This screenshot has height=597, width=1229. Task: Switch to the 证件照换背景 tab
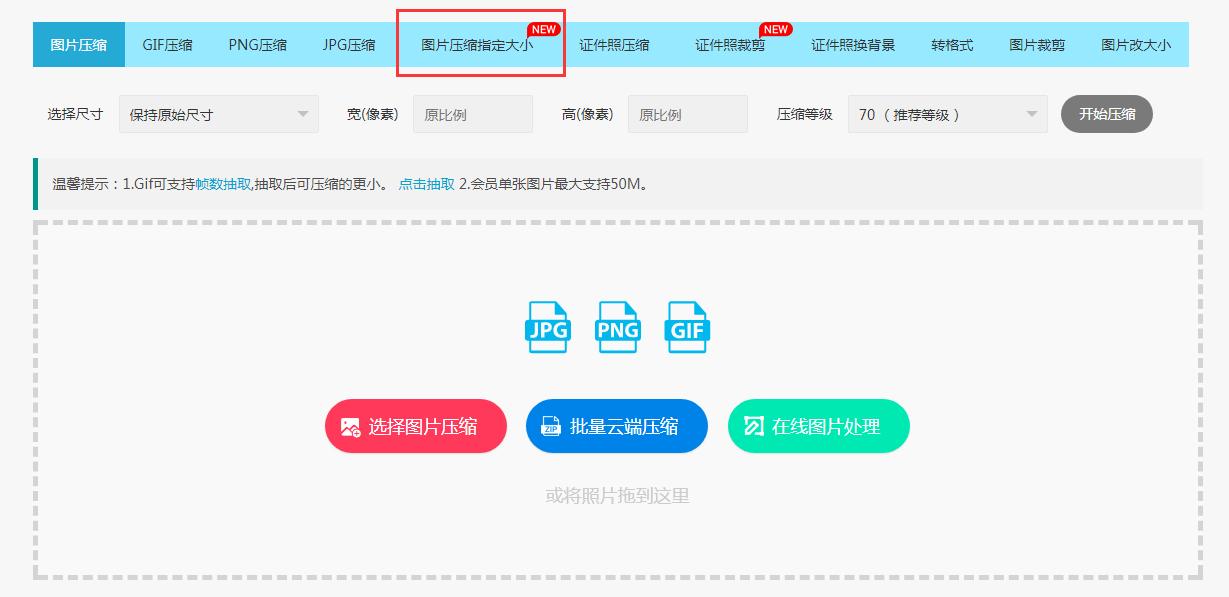[854, 44]
